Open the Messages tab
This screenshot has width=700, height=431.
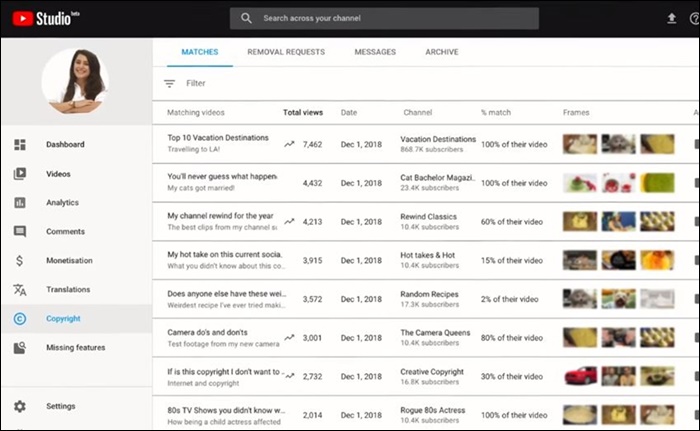pyautogui.click(x=375, y=52)
